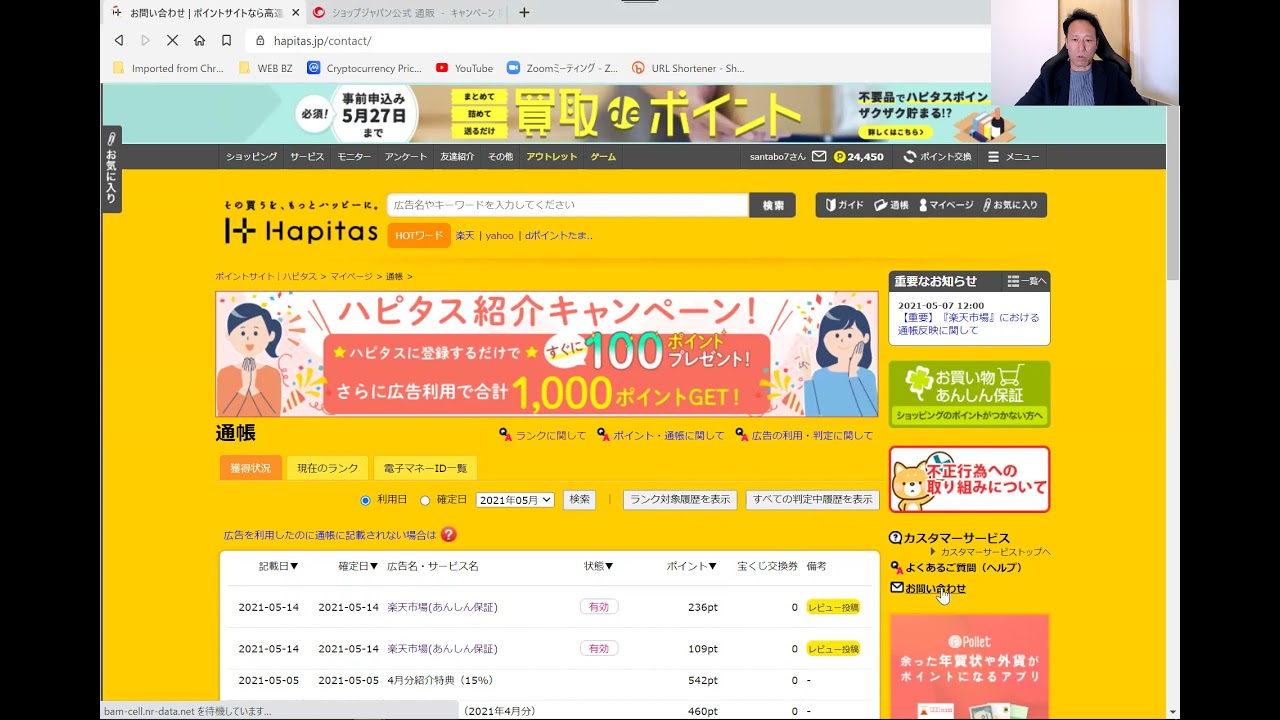Select yahoo hot word
The image size is (1280, 720).
click(x=499, y=236)
